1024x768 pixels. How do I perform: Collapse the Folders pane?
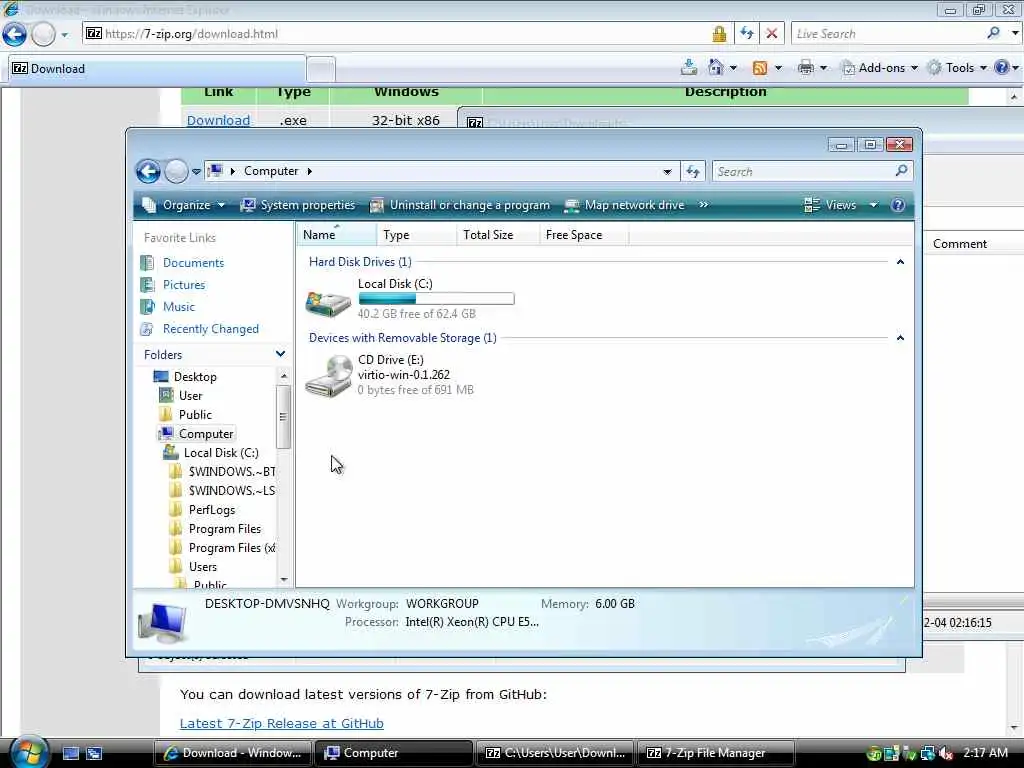(x=280, y=354)
